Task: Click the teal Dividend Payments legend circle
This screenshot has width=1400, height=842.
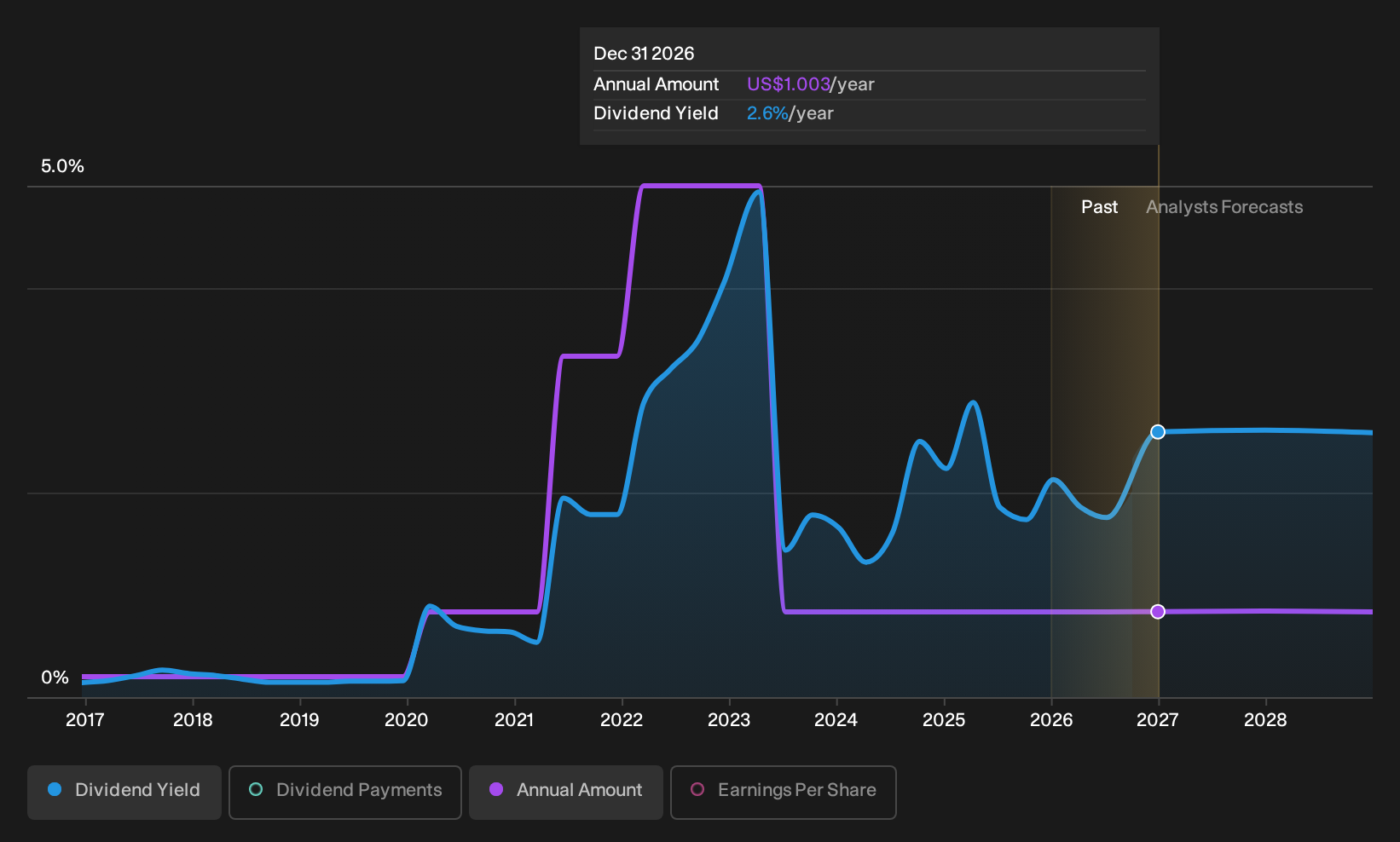Action: (256, 789)
